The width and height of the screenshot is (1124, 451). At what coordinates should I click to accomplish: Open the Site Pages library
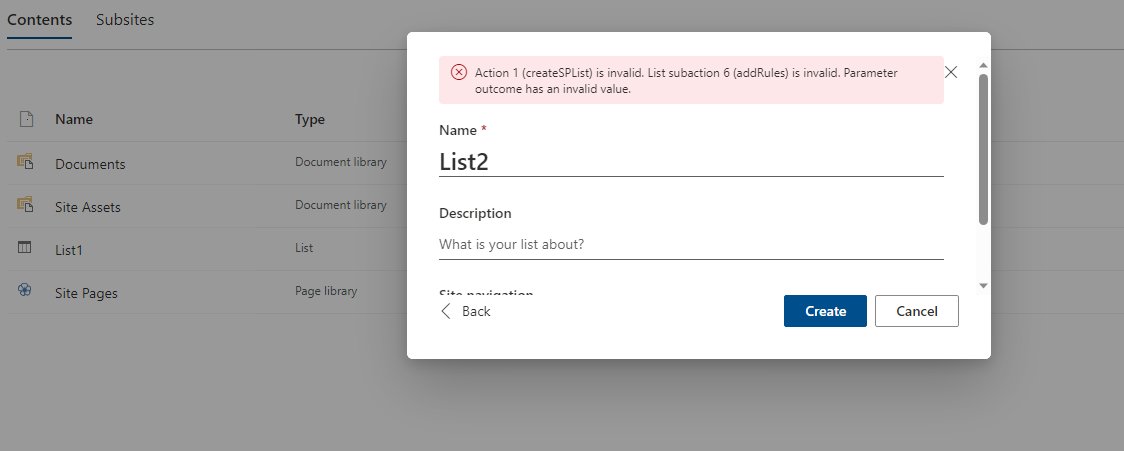click(86, 293)
